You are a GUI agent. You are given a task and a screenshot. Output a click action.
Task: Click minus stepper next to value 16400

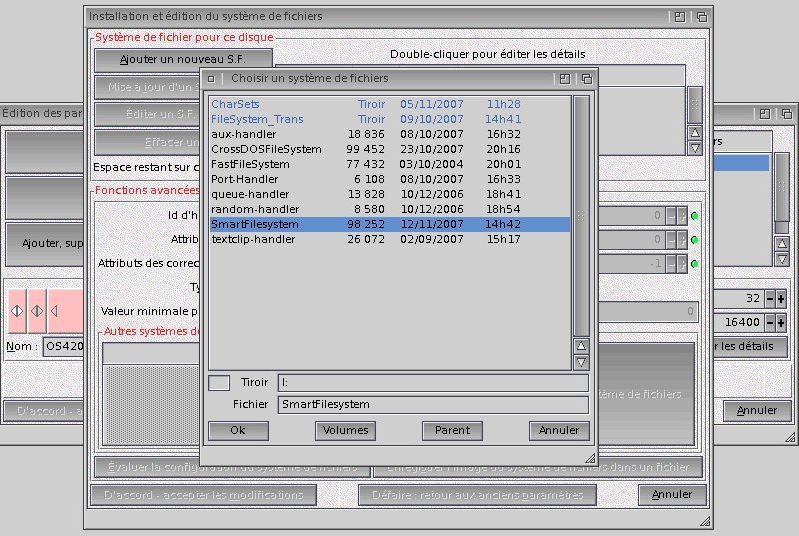[x=770, y=323]
